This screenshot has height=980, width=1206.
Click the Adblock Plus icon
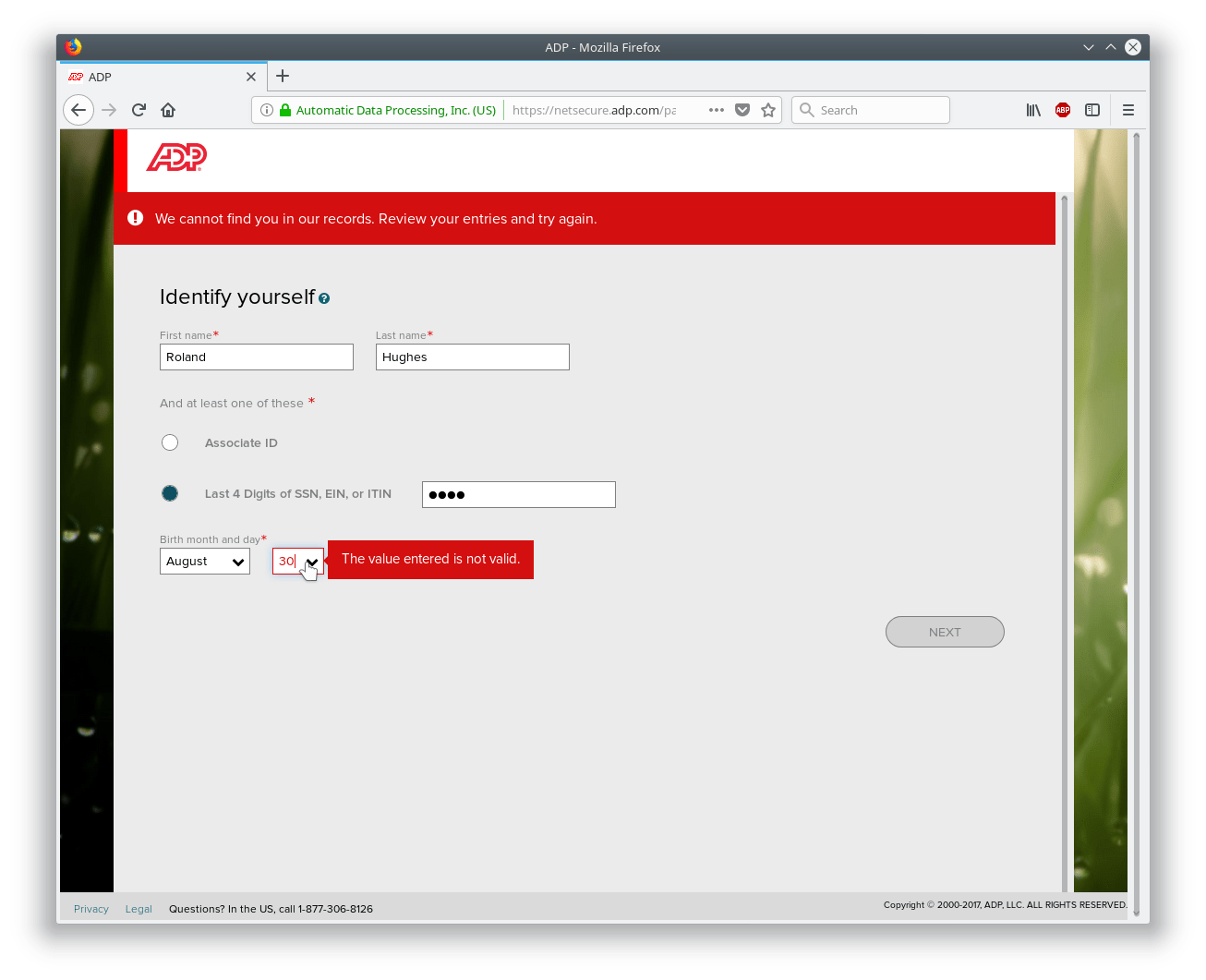click(1062, 109)
